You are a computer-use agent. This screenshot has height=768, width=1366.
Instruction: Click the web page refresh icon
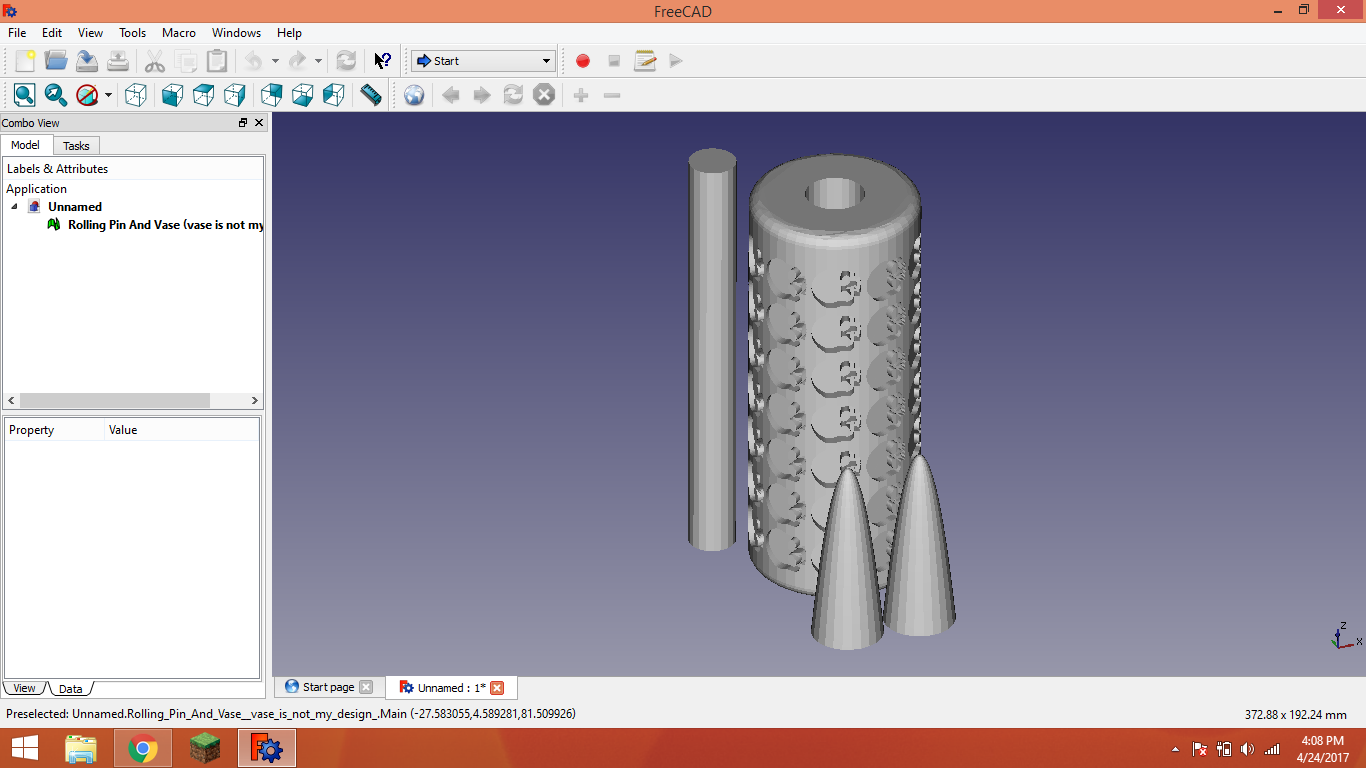click(513, 95)
